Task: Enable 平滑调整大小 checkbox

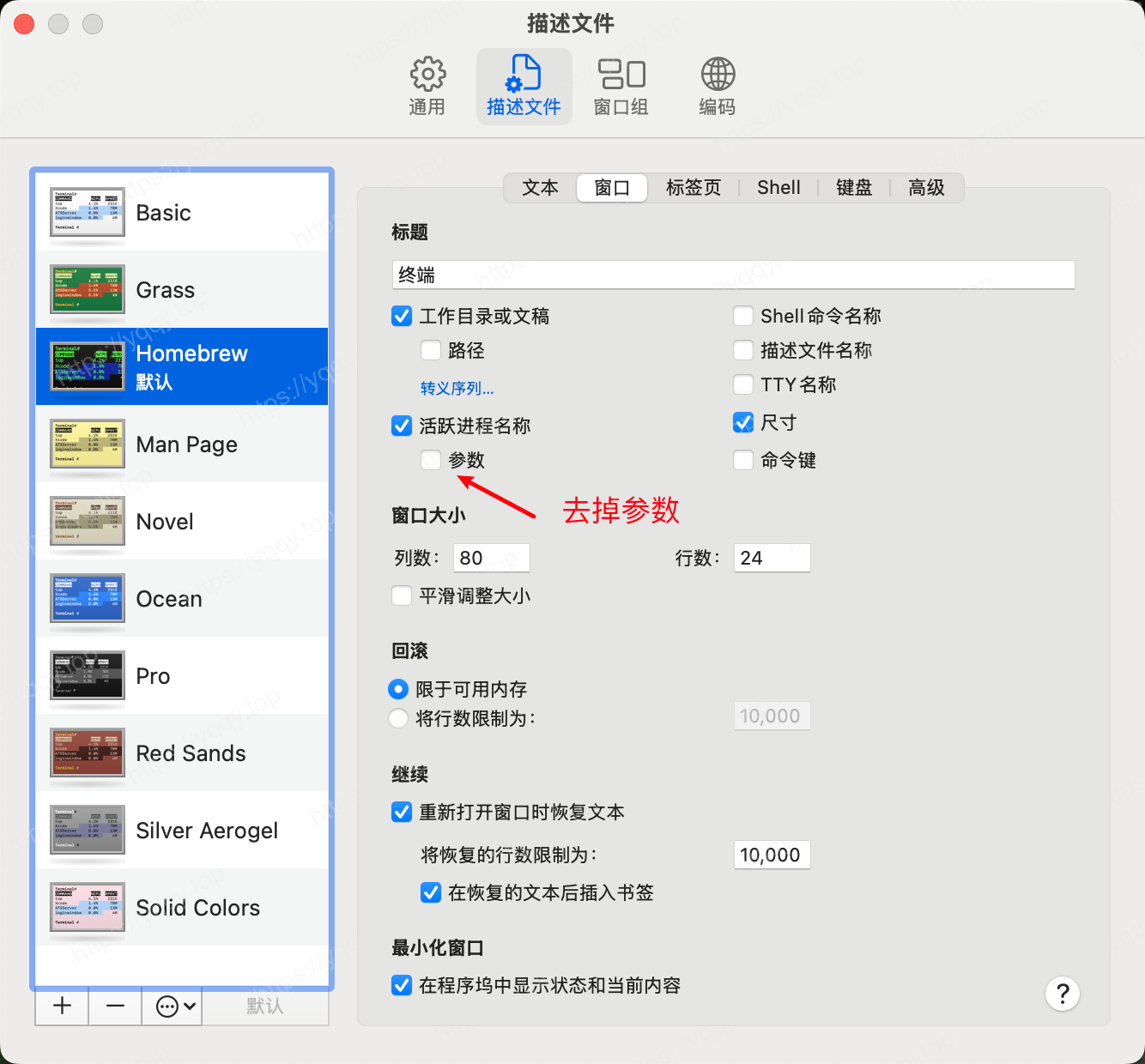Action: click(x=402, y=595)
